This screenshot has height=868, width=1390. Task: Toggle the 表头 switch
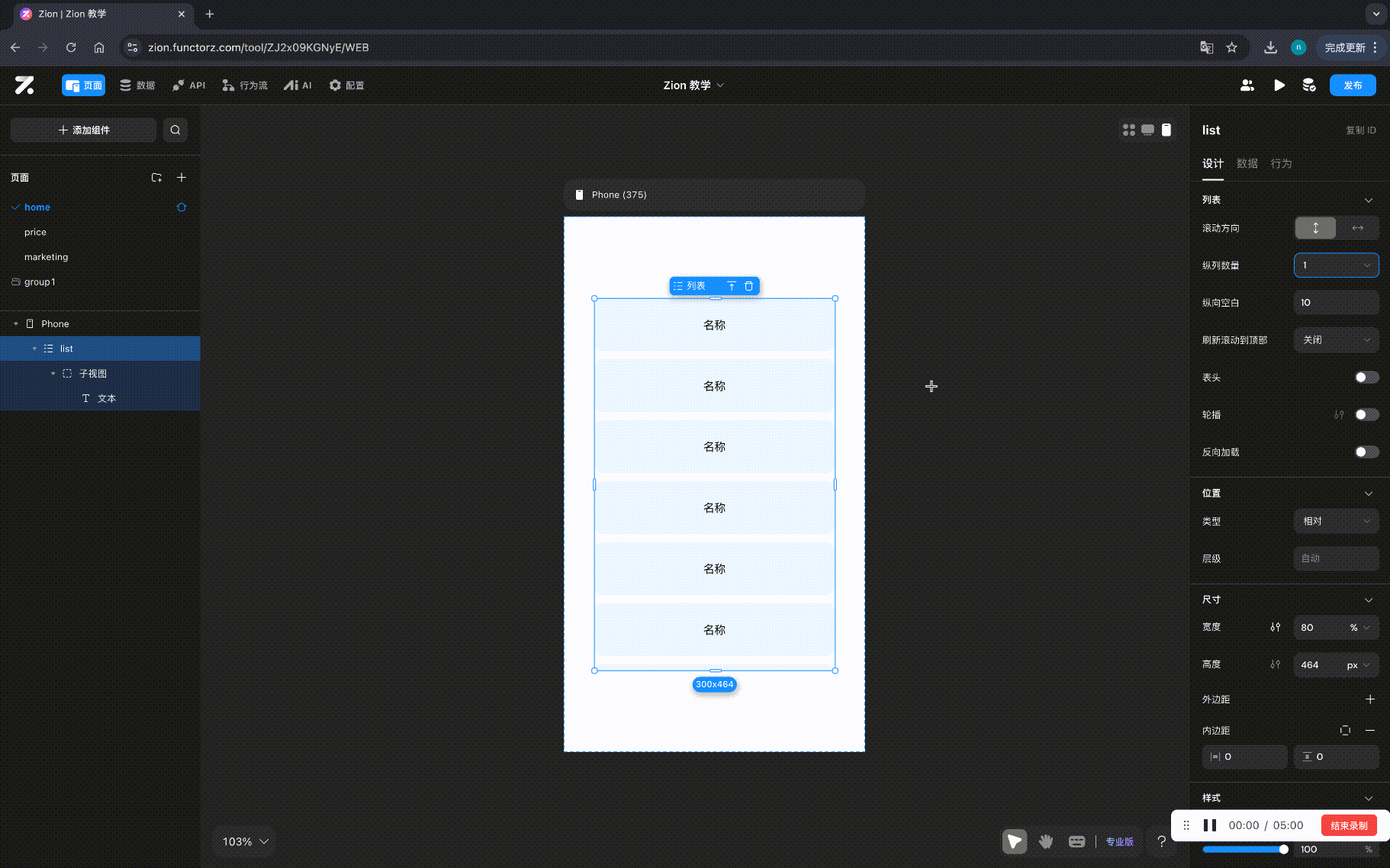[1366, 377]
